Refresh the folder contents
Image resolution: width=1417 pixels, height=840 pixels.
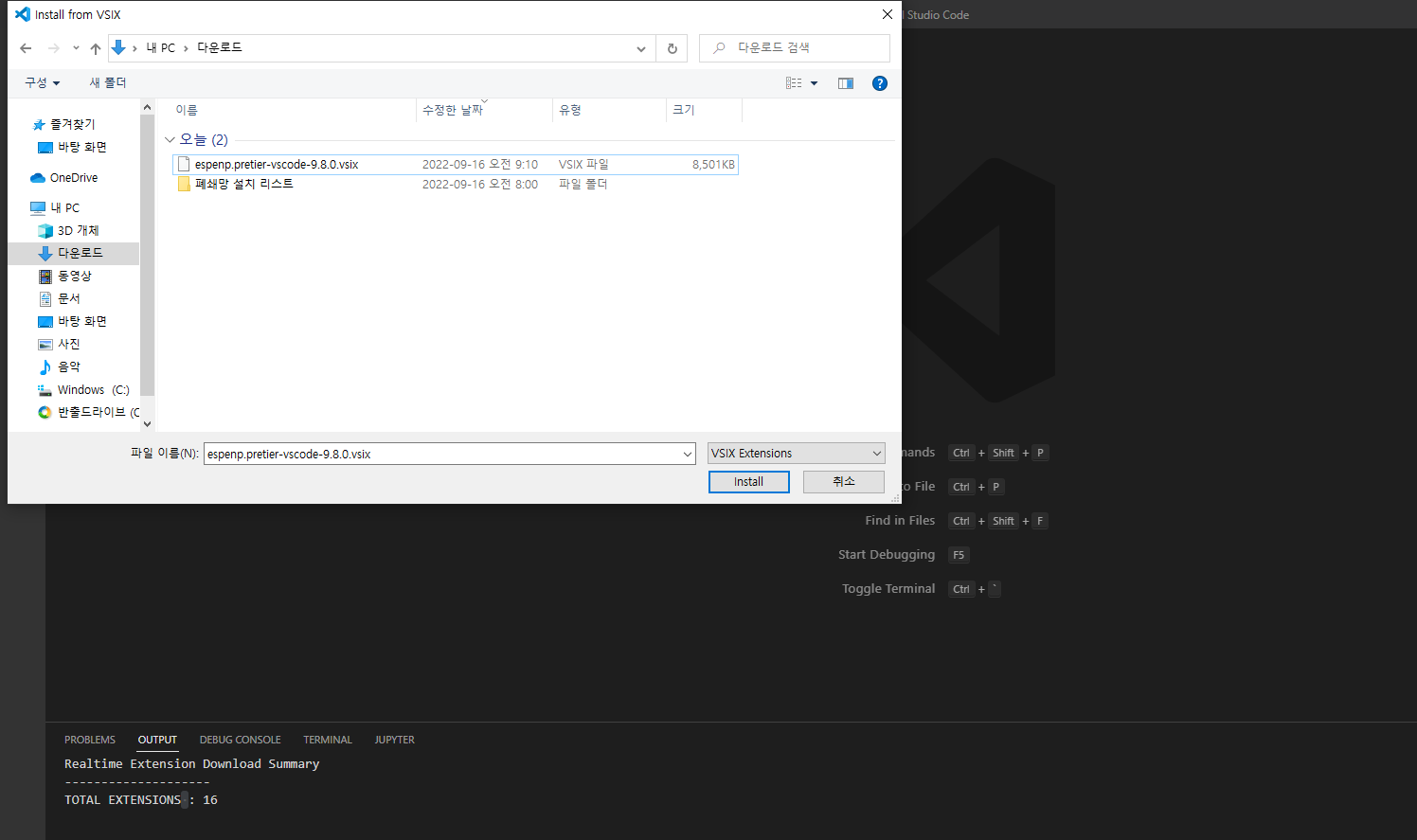tap(672, 48)
